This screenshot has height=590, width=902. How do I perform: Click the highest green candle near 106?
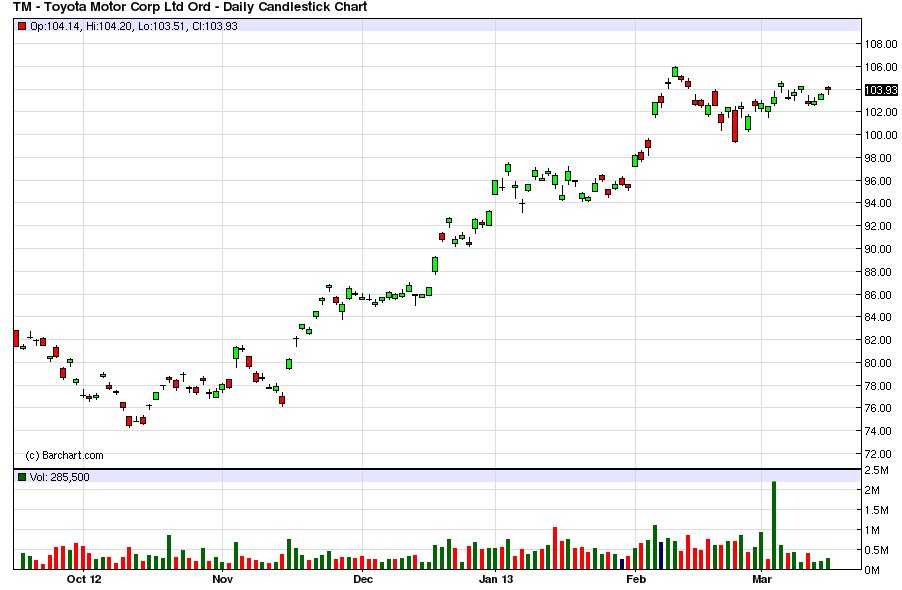point(675,72)
